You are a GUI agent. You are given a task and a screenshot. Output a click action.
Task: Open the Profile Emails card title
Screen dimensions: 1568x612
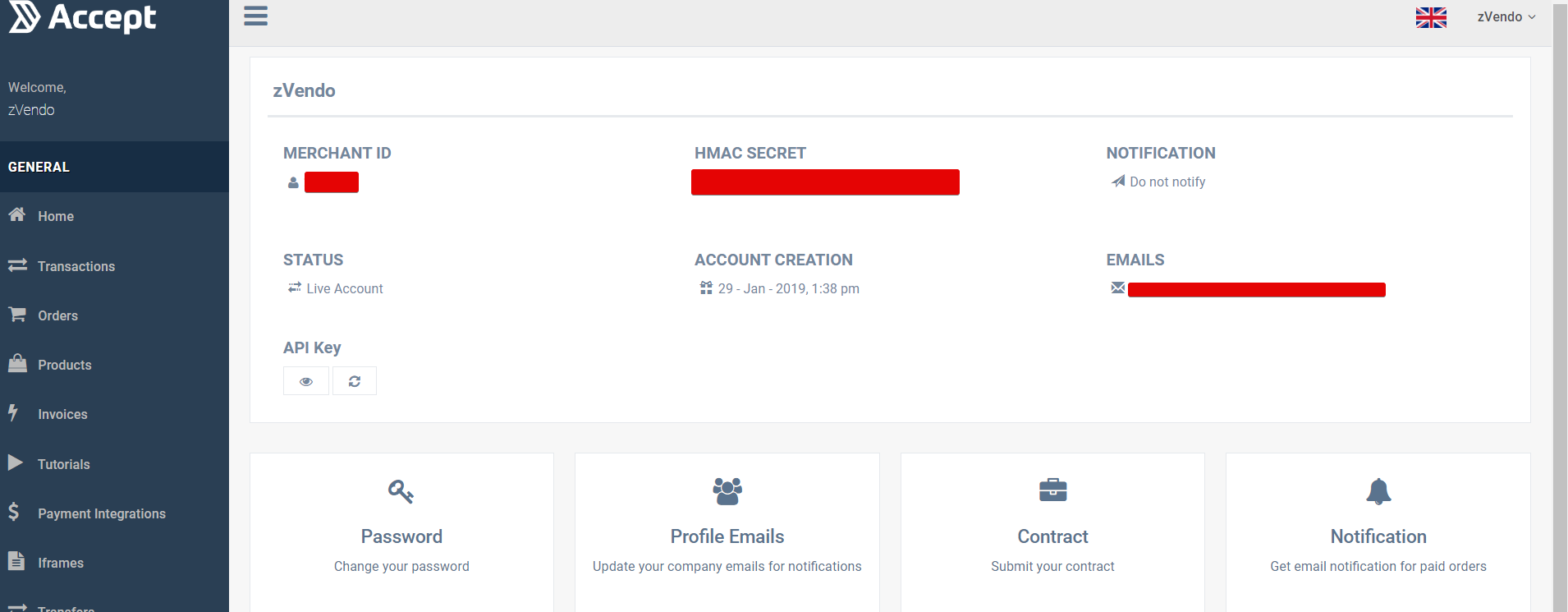727,536
